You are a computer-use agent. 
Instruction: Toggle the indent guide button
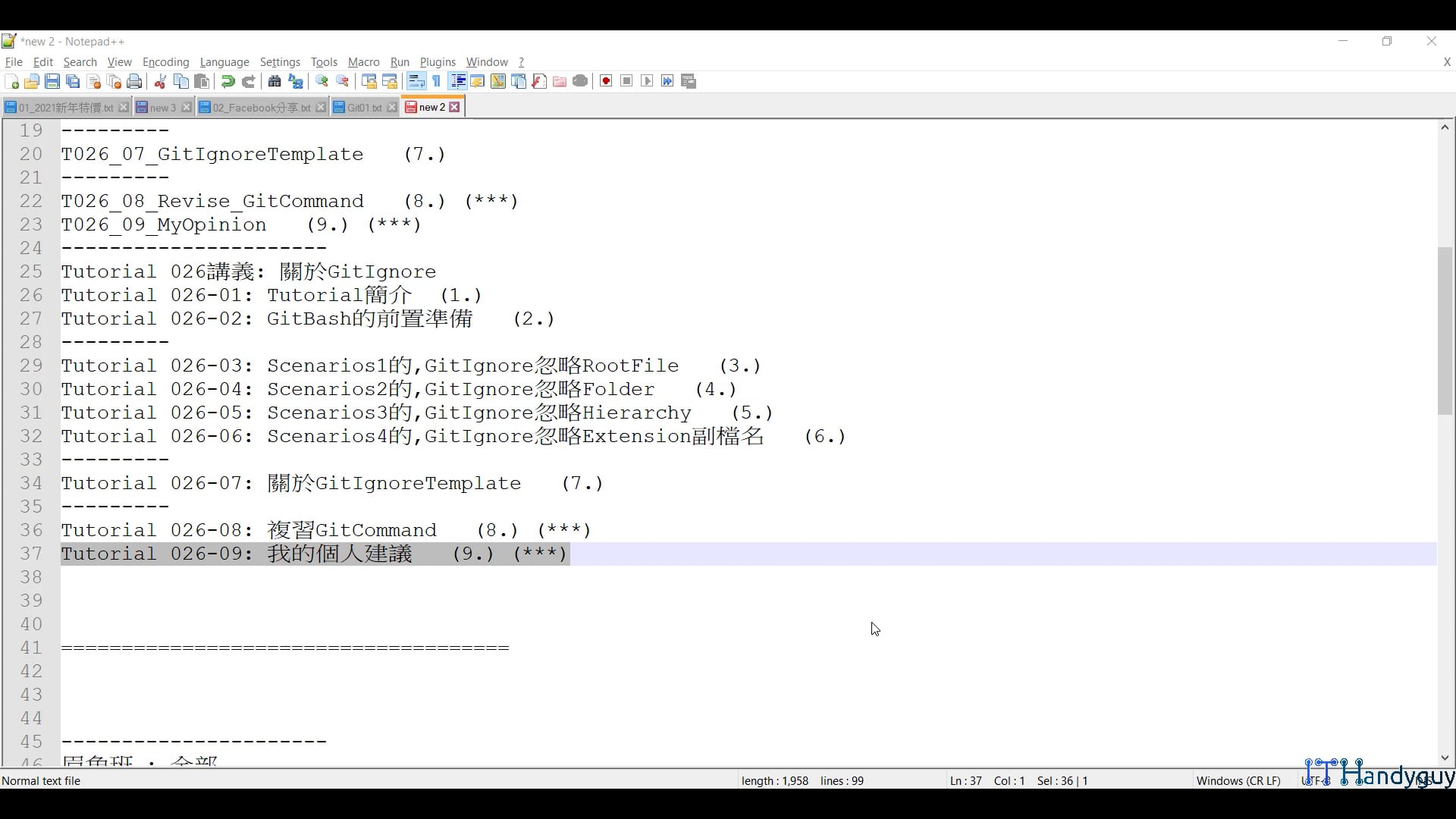pyautogui.click(x=457, y=81)
